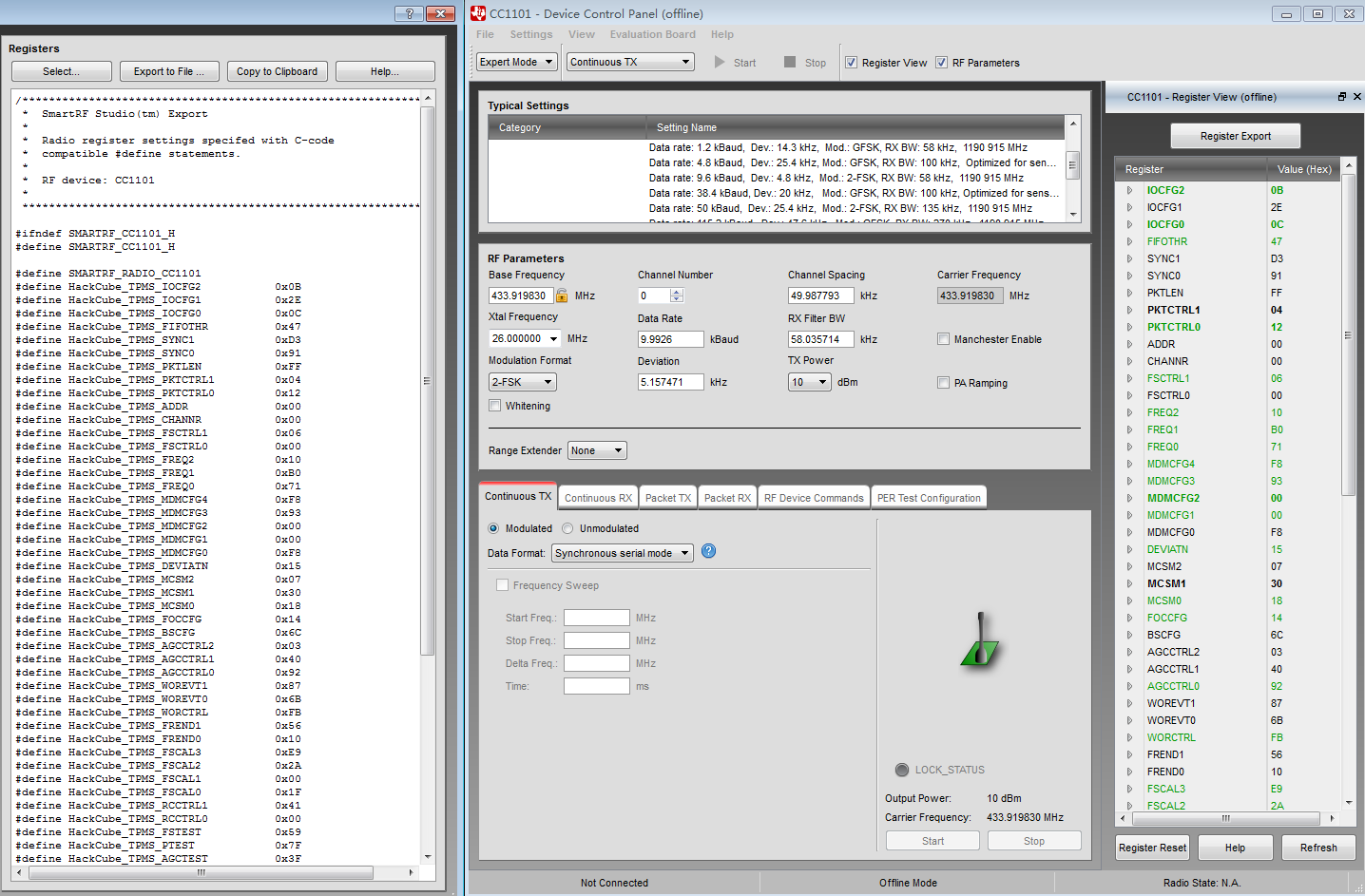Click Copy to Clipboard button
The image size is (1365, 896).
(277, 71)
